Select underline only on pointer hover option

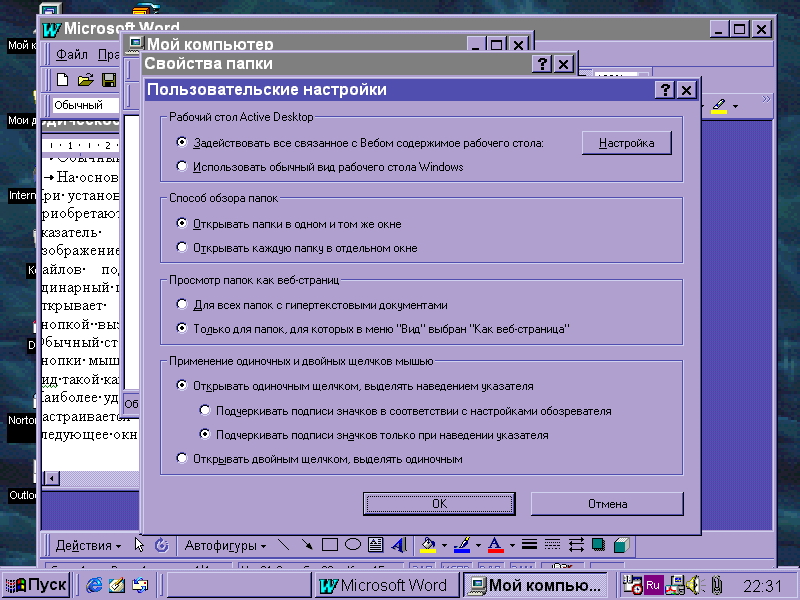pos(205,434)
